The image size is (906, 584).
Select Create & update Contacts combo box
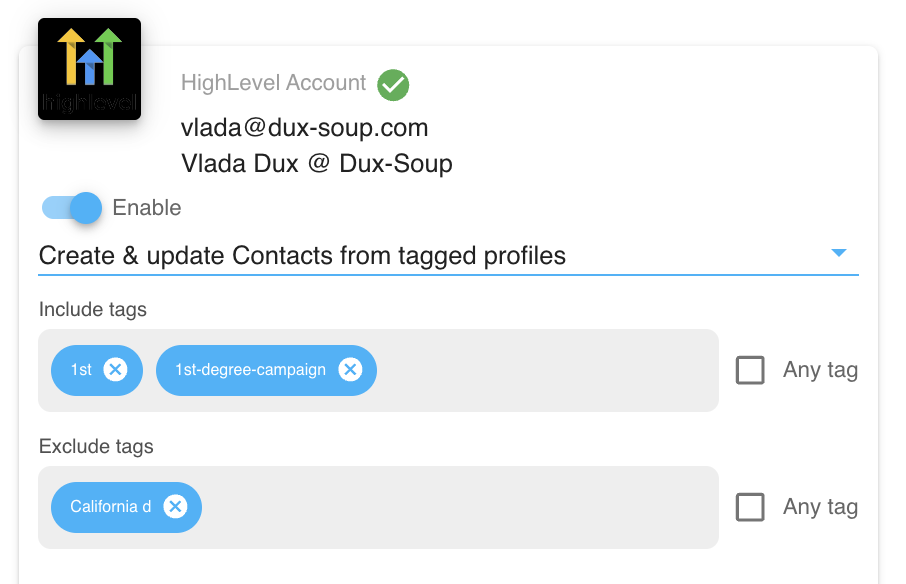pos(448,256)
